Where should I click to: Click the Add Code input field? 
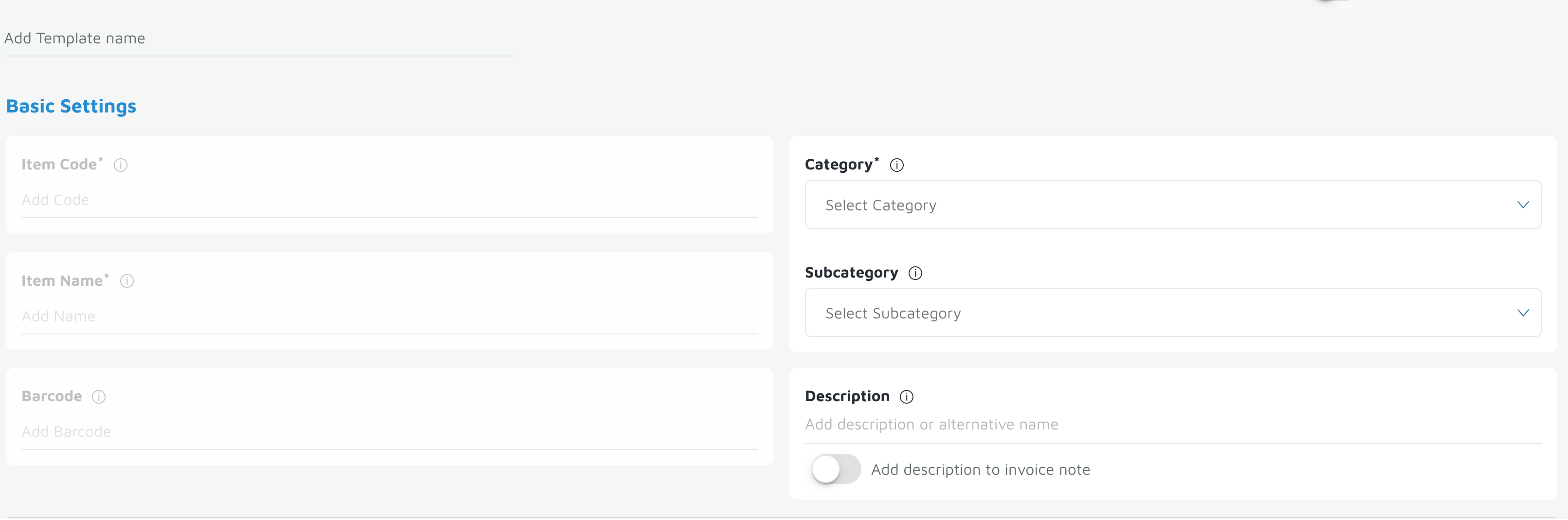click(x=389, y=200)
